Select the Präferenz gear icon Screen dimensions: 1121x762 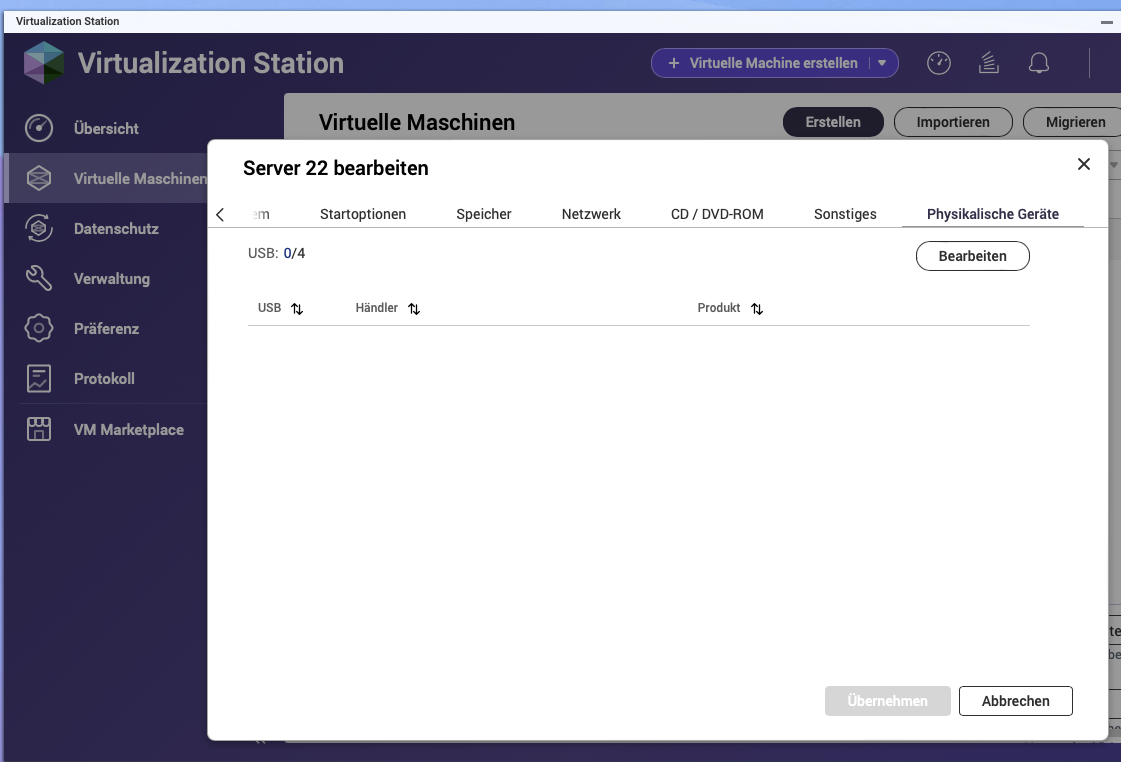coord(38,328)
